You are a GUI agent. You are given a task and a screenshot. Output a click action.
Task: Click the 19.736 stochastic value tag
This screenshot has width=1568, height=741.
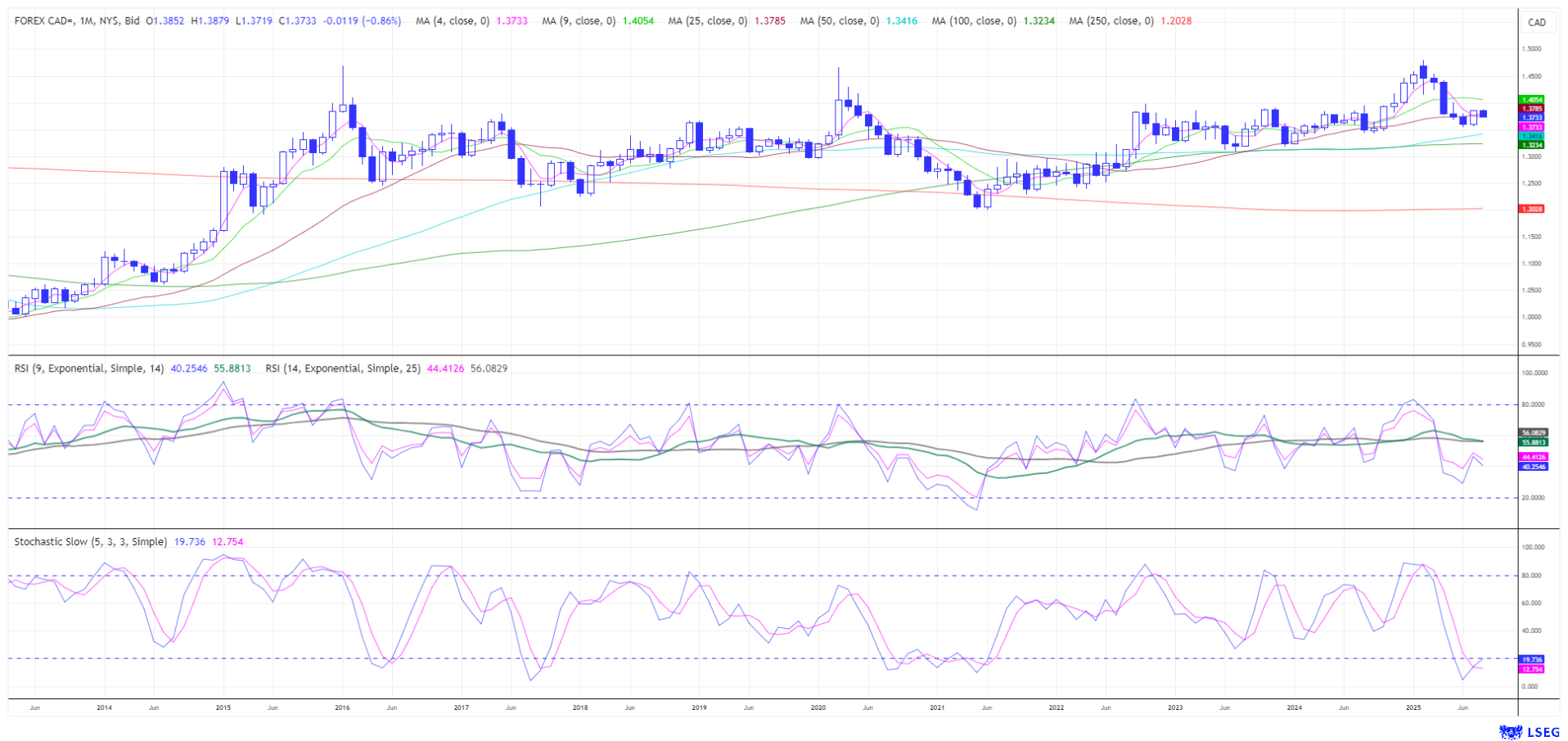point(1531,659)
